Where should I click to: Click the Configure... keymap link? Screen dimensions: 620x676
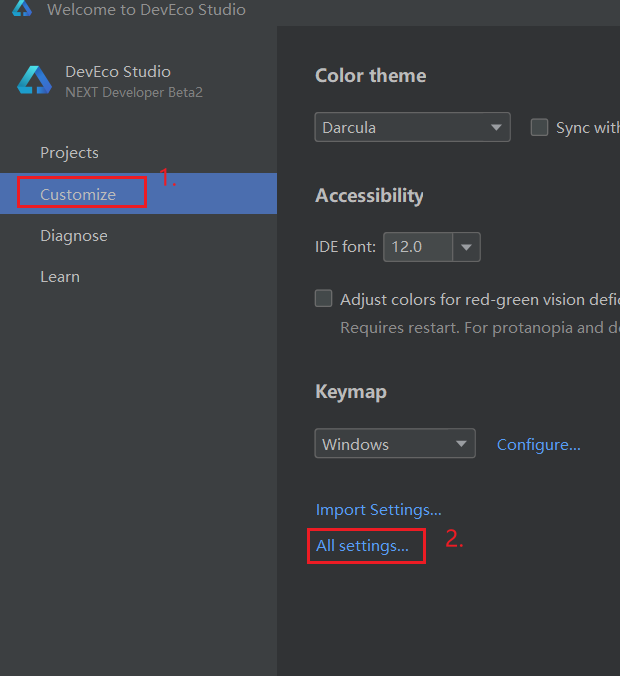tap(539, 444)
